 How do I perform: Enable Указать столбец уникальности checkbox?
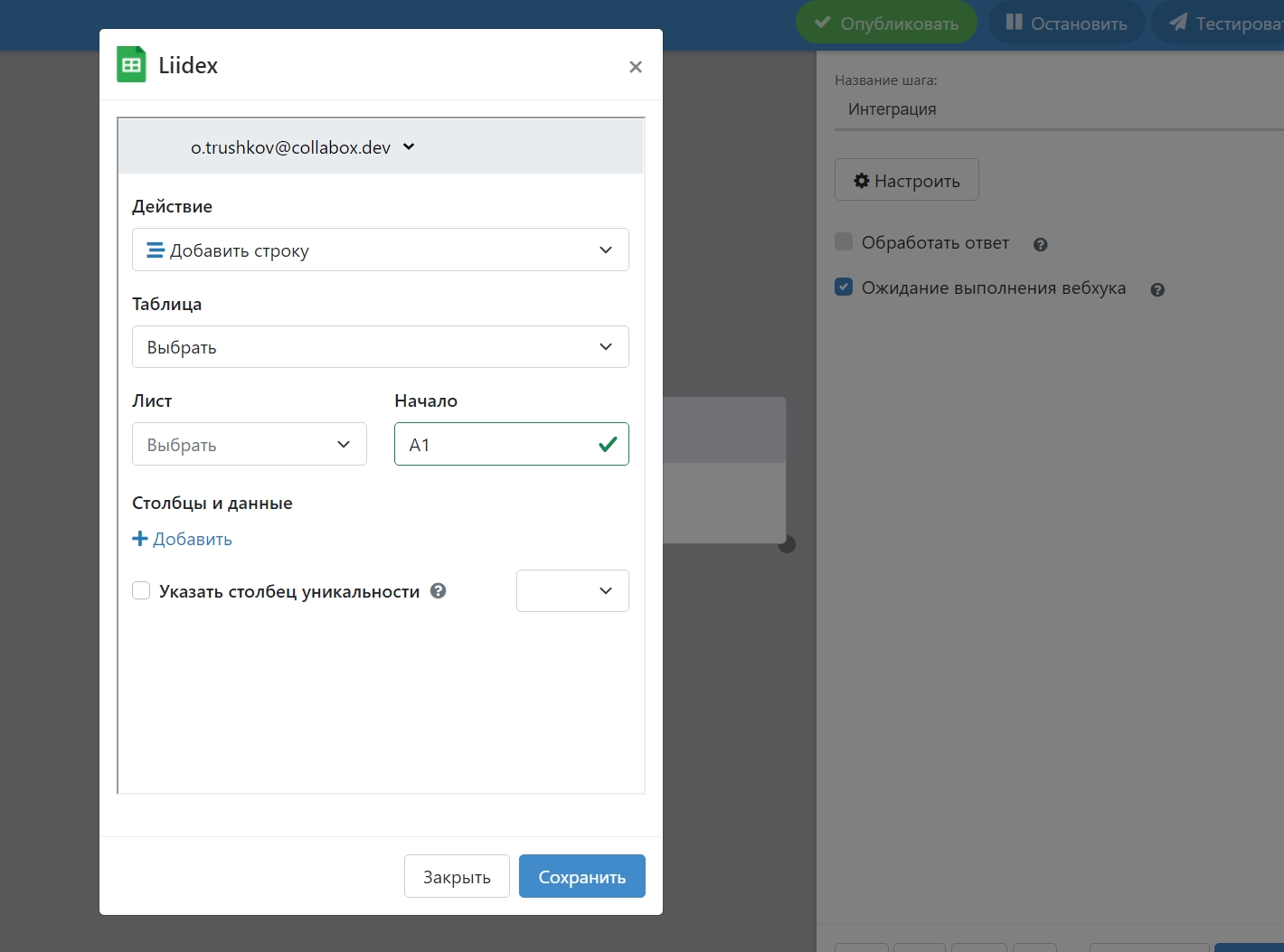(141, 591)
